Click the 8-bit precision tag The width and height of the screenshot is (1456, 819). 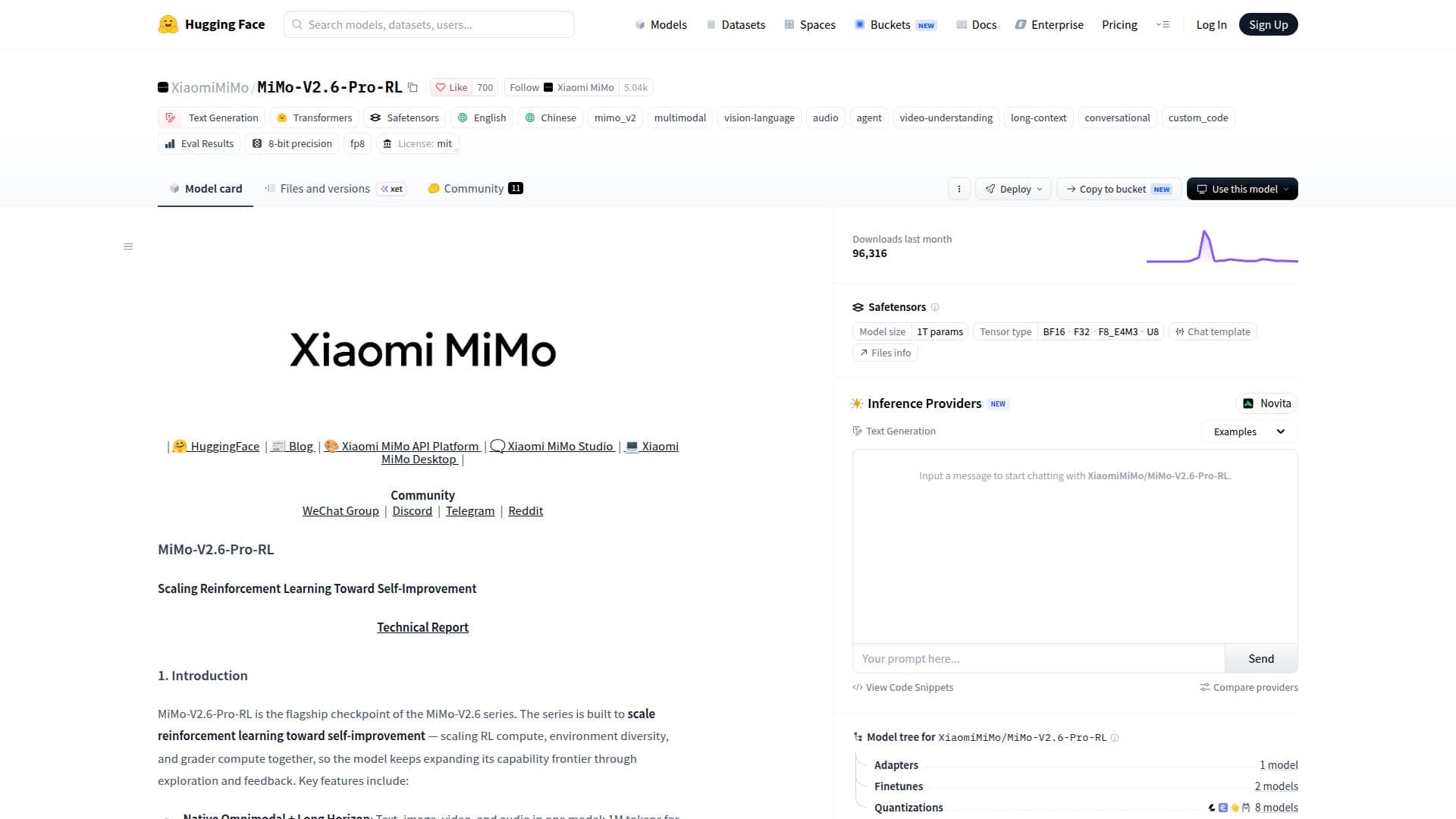coord(292,143)
